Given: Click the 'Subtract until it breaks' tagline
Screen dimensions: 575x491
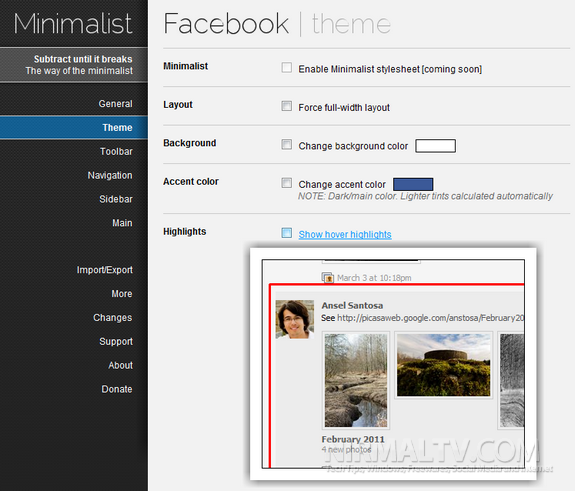Looking at the screenshot, I should coord(83,59).
